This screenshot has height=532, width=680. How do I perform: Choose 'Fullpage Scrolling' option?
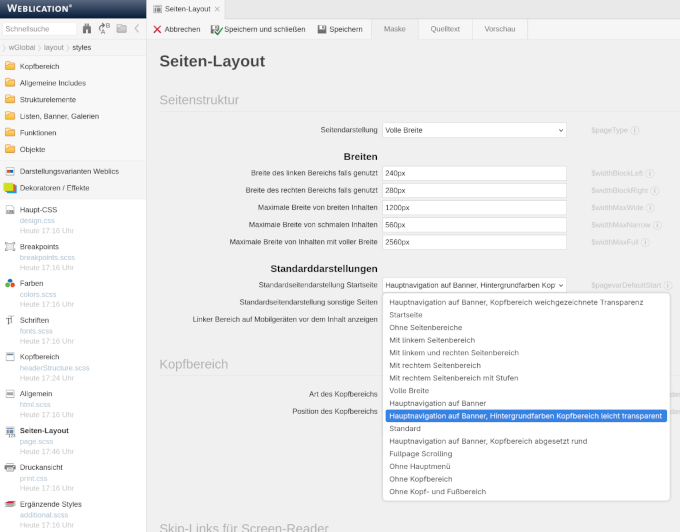[526, 454]
